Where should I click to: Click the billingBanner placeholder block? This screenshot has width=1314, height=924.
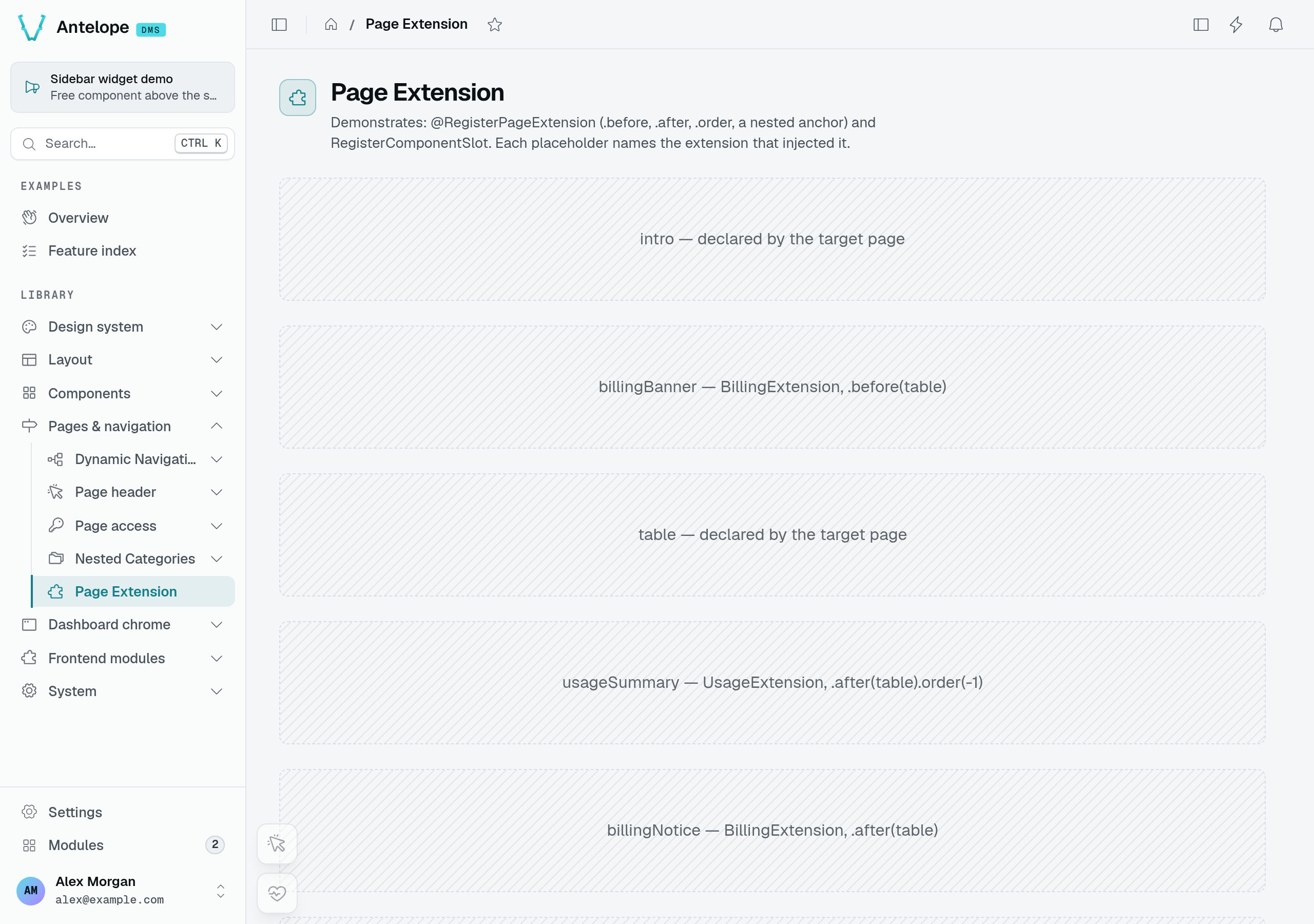tap(772, 387)
